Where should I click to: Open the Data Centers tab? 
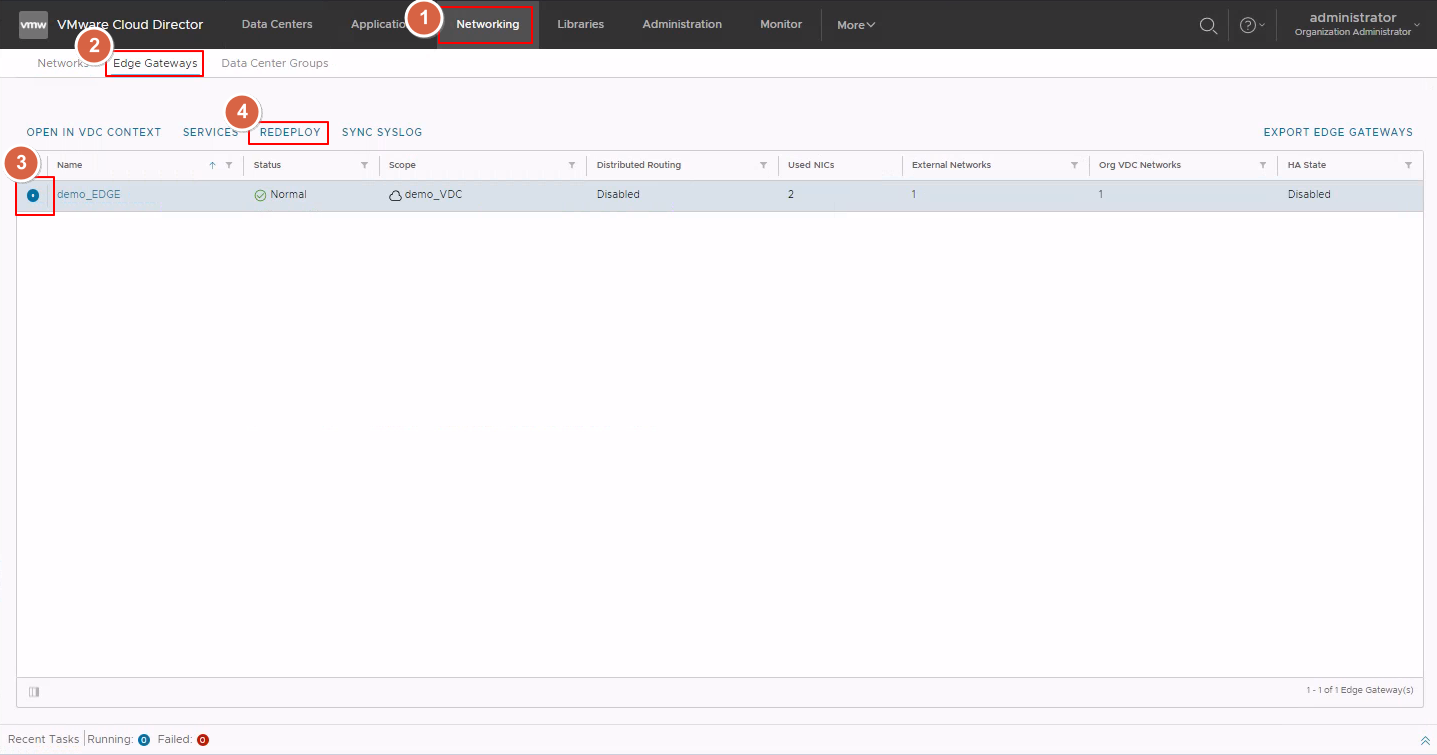coord(277,24)
